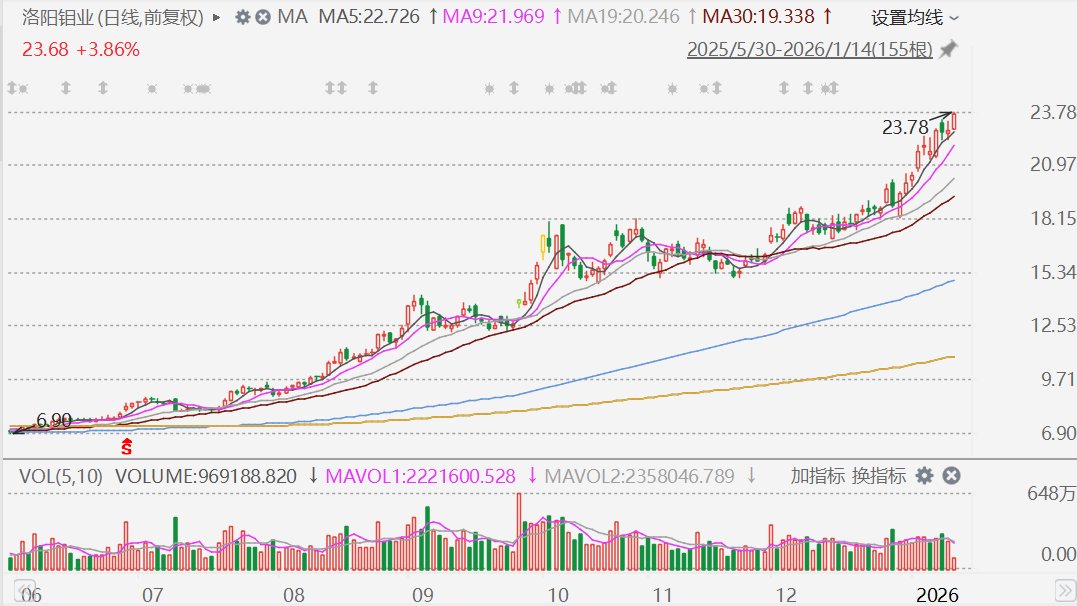Open the 洛阳钼业 (日线,前复权) period selector

[x=112, y=17]
